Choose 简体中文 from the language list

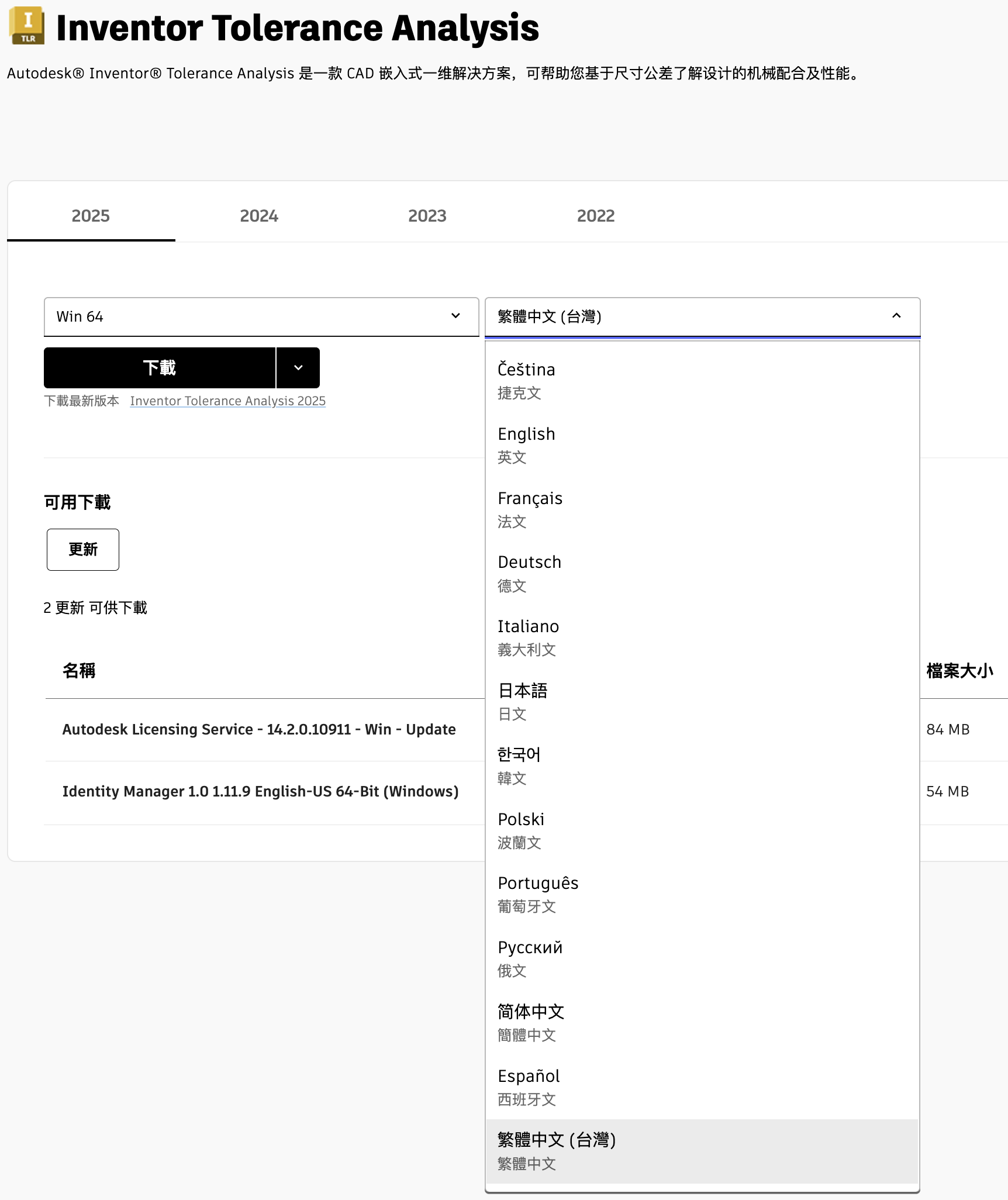coord(531,1022)
